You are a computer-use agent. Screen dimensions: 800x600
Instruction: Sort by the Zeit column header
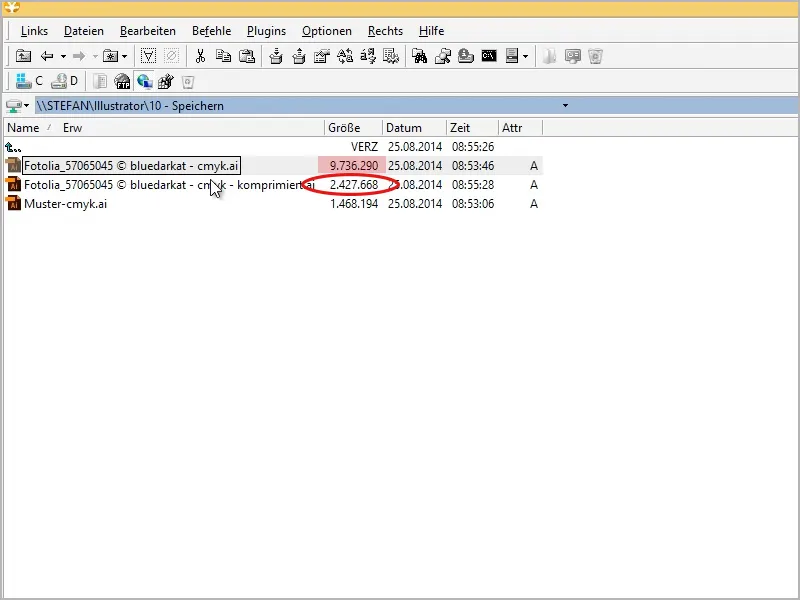pyautogui.click(x=472, y=128)
